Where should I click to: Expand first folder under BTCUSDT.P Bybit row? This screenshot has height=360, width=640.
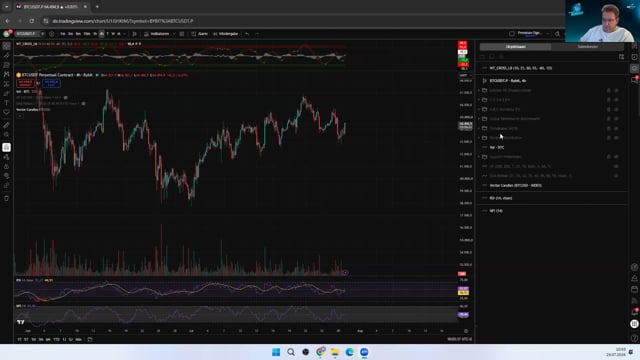point(479,90)
